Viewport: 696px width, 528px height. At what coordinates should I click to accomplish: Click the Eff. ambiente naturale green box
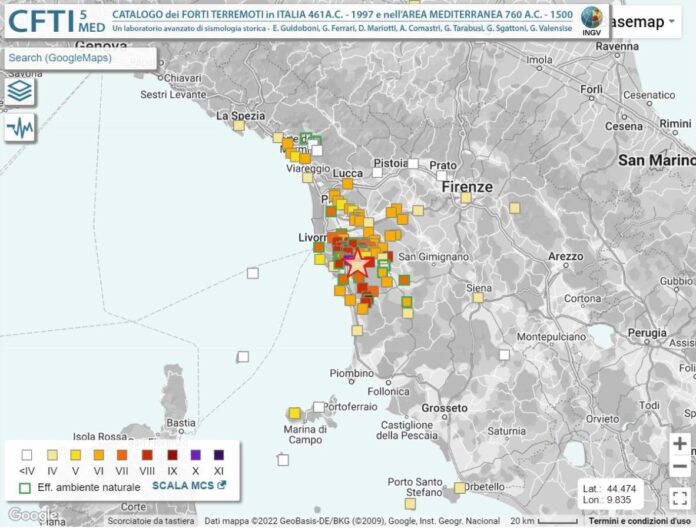click(x=25, y=486)
